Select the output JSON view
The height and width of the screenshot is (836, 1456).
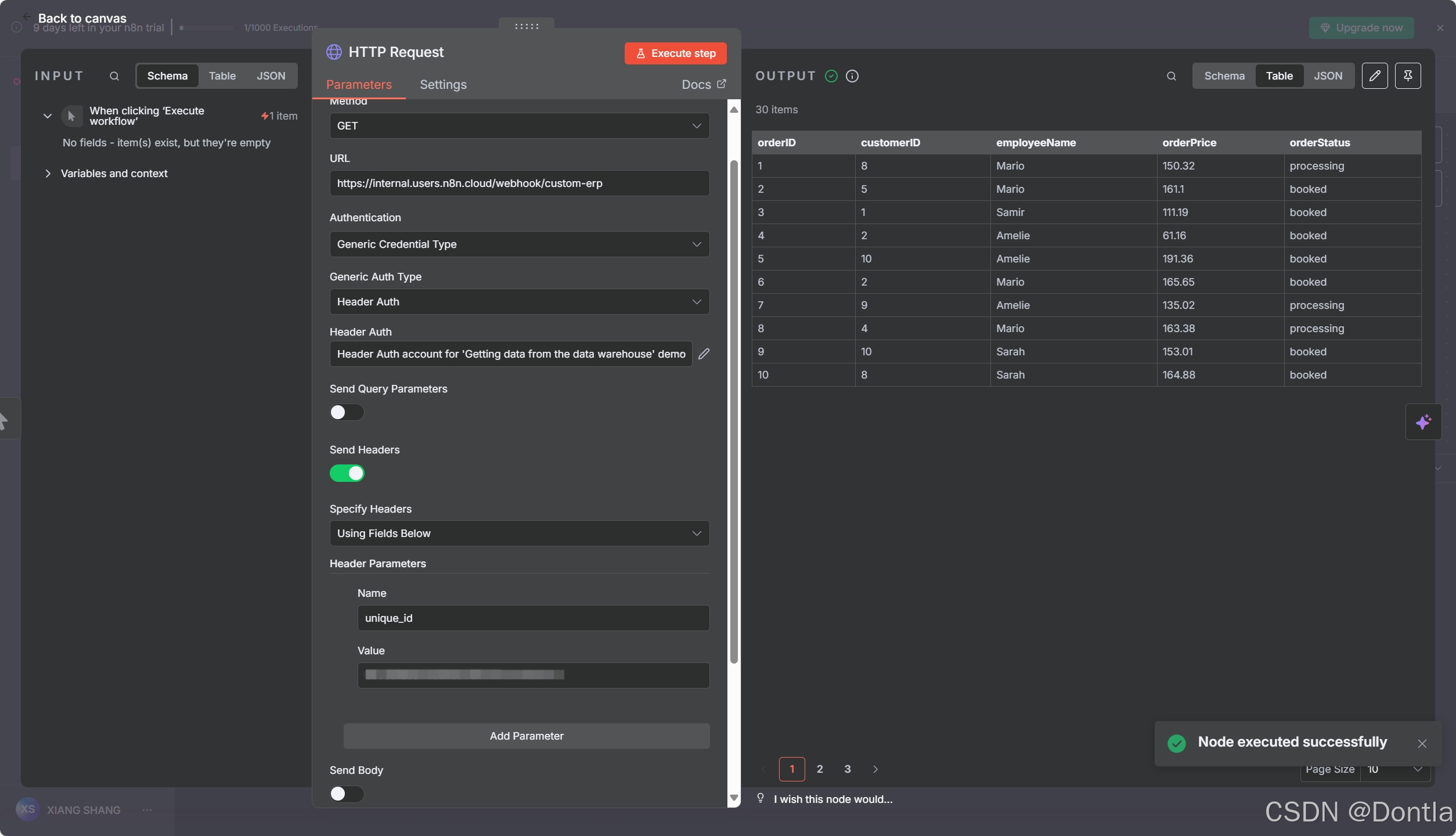(x=1328, y=76)
